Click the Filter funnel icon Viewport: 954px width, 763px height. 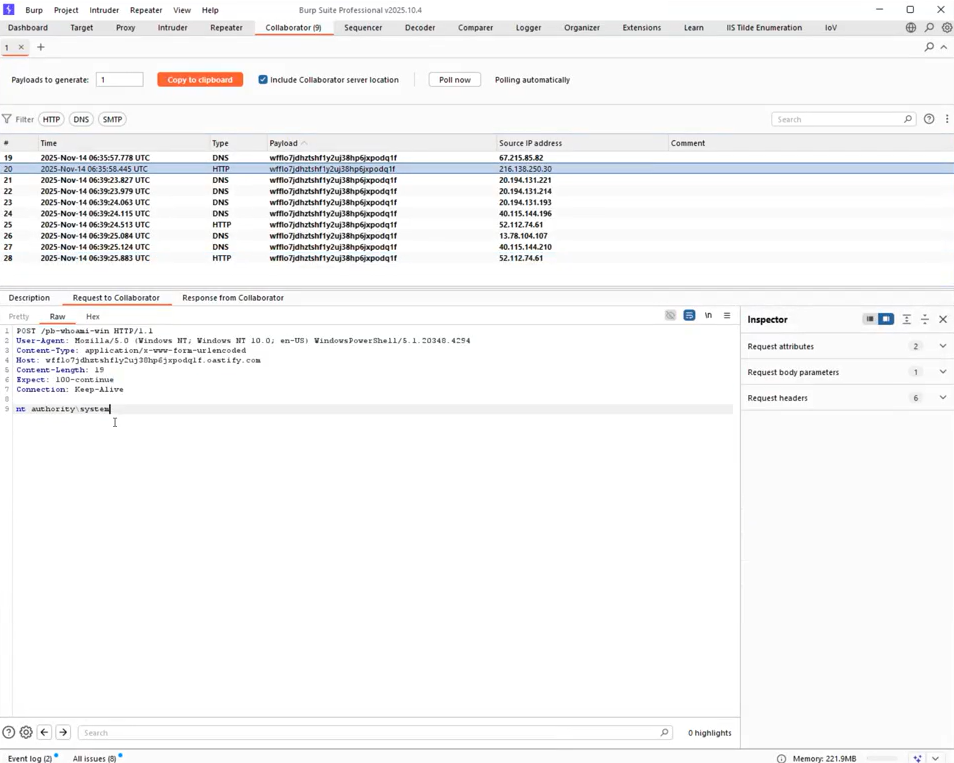click(x=7, y=119)
